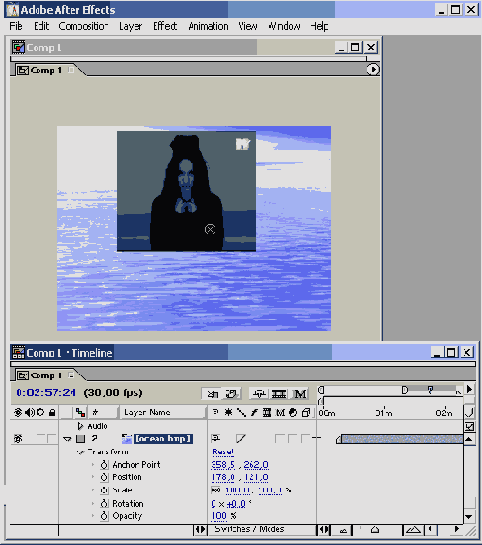
Task: Click the Switches / Modes button
Action: 249,529
